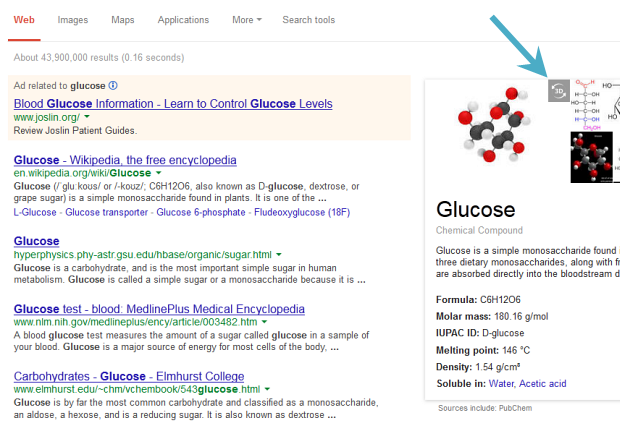Expand the arrow beside the hyperphysics URL
The height and width of the screenshot is (425, 620).
coord(279,254)
